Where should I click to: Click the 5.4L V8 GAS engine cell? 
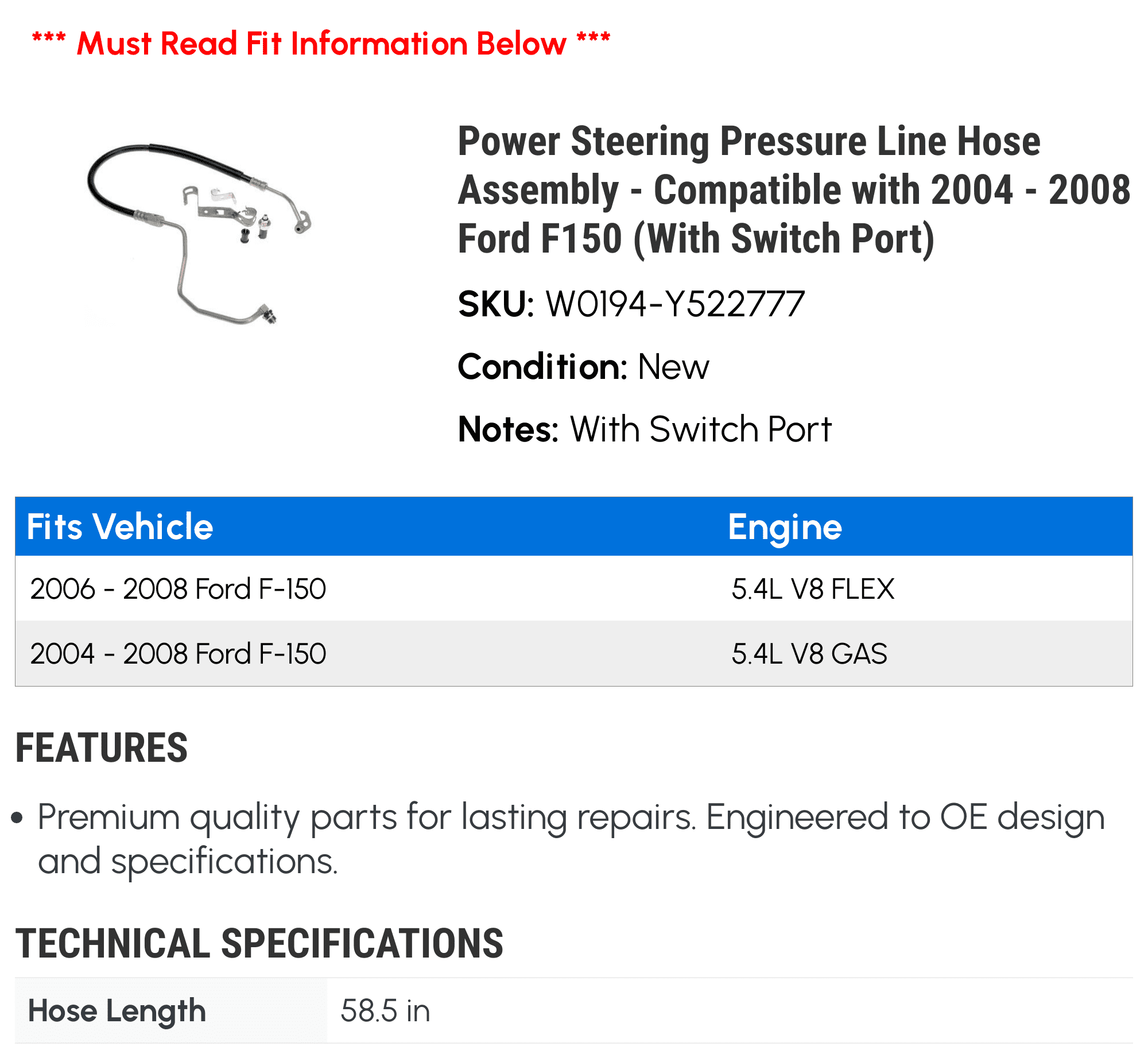tap(809, 653)
